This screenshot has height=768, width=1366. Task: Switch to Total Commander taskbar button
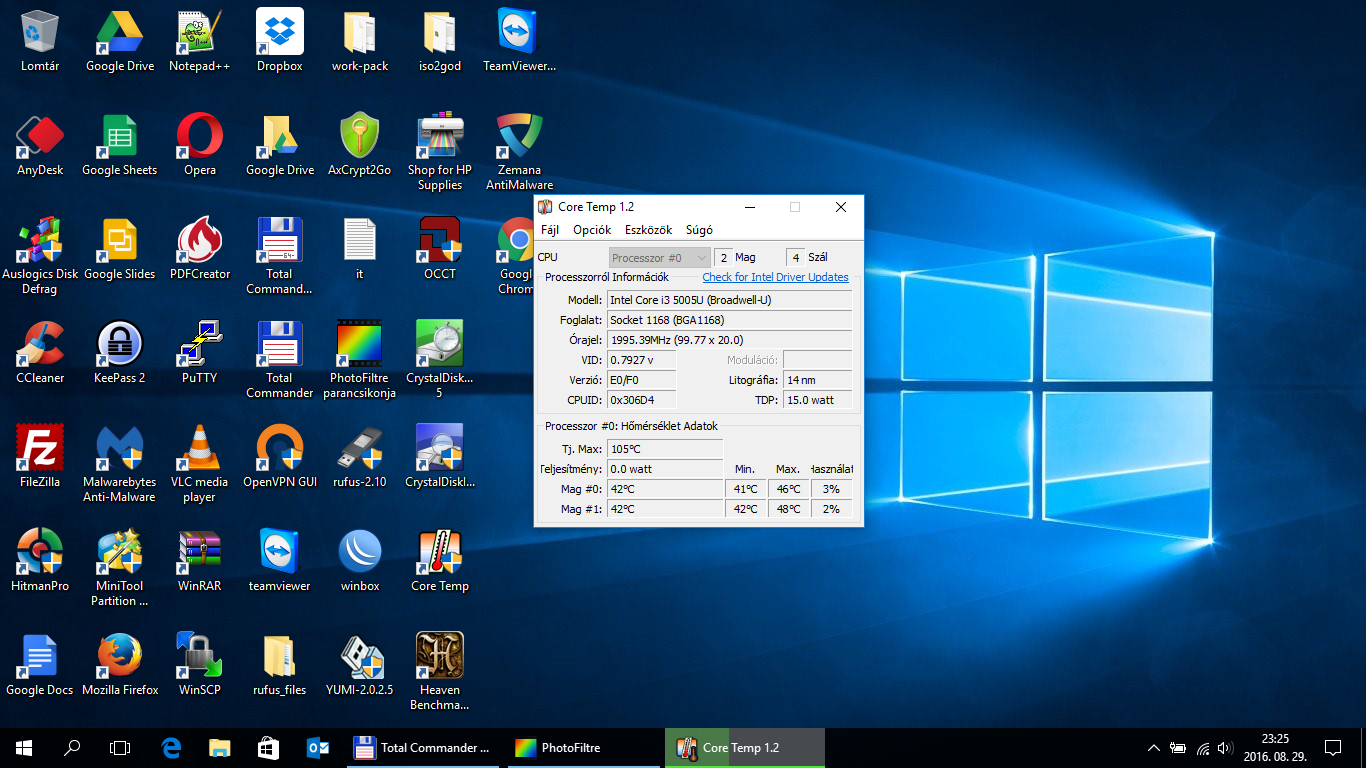pyautogui.click(x=423, y=747)
